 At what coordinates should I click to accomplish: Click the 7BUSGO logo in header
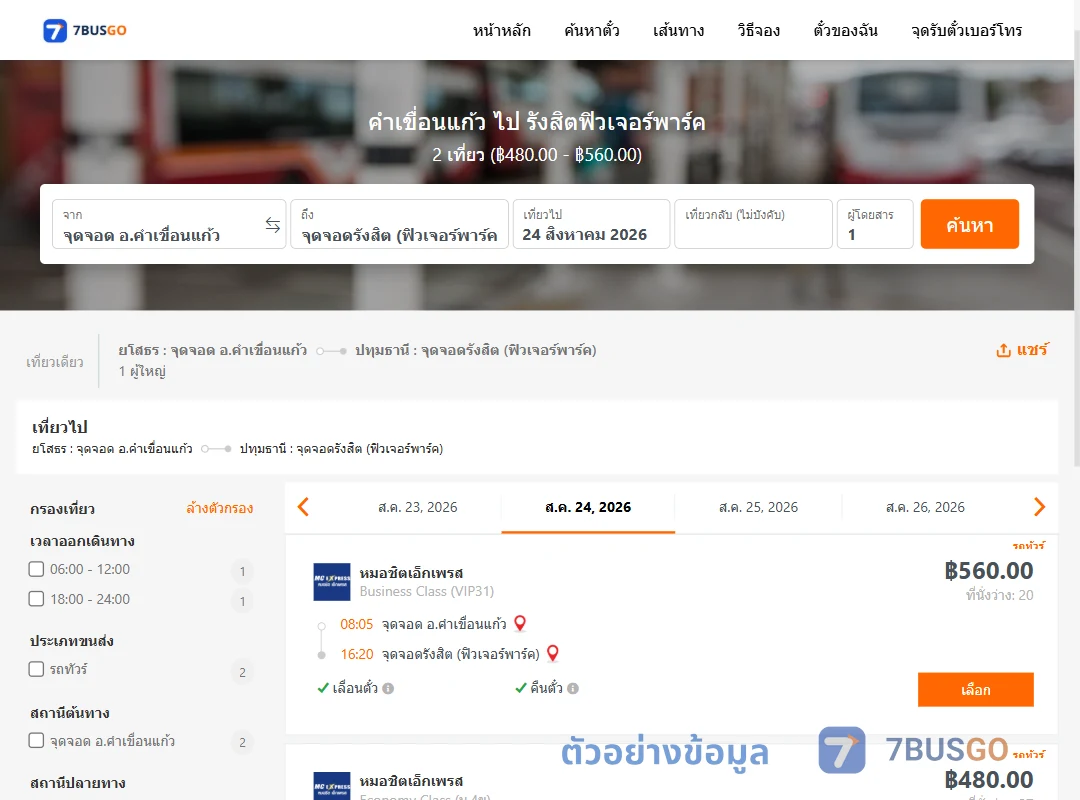point(85,30)
